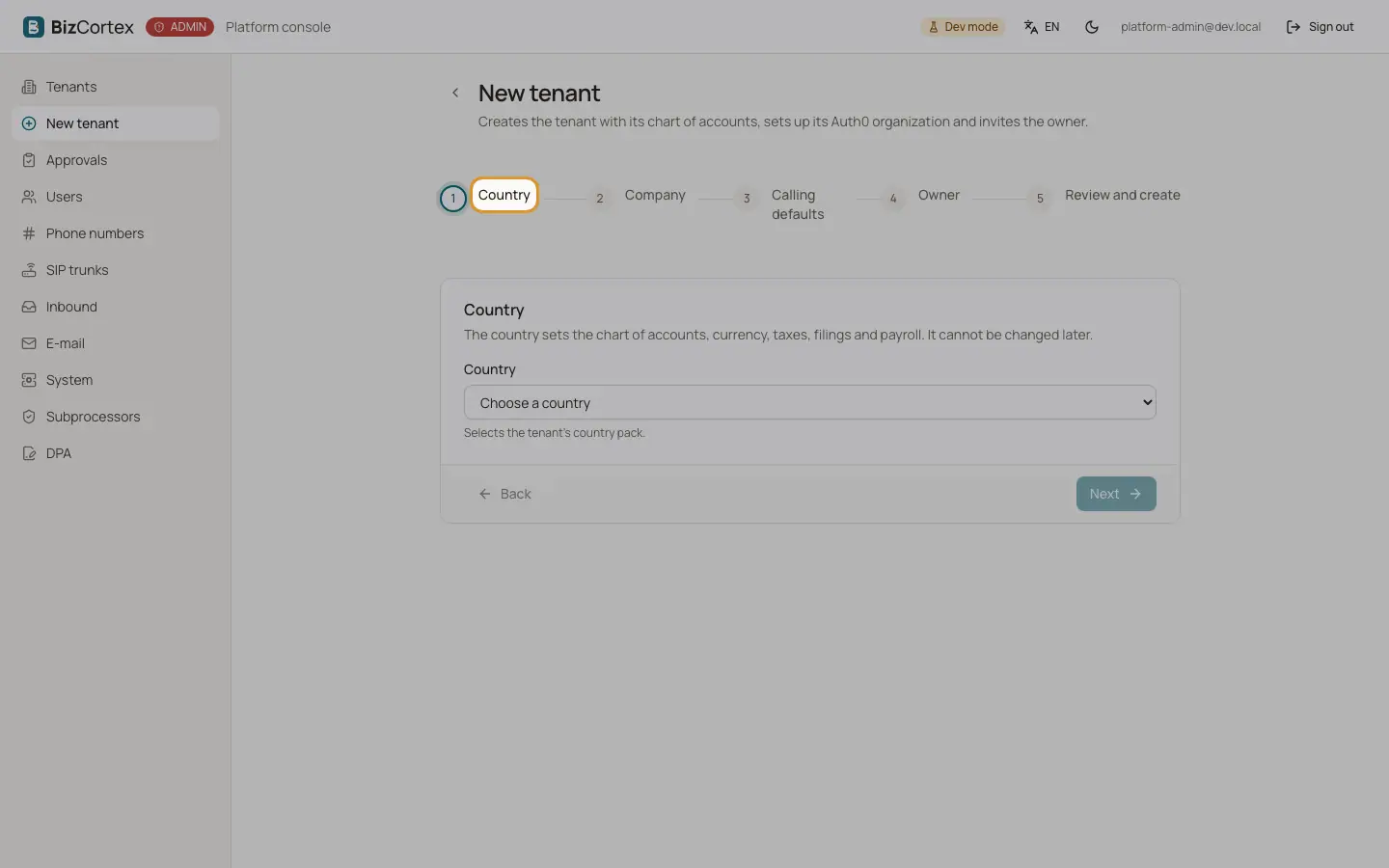Click the BizCortex logo icon
1389x868 pixels.
34,27
